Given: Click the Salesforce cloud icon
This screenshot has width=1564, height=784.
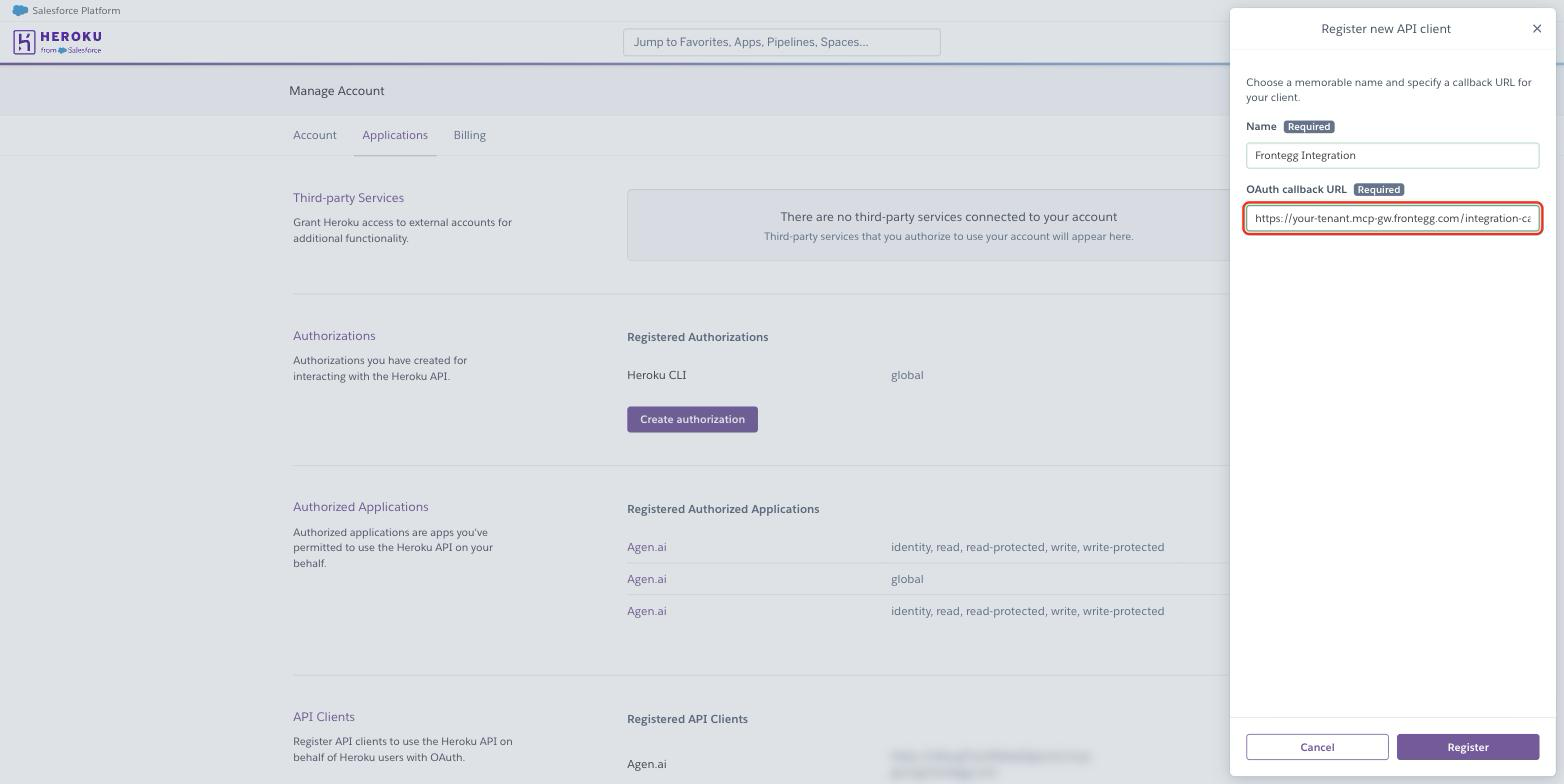Looking at the screenshot, I should point(20,11).
